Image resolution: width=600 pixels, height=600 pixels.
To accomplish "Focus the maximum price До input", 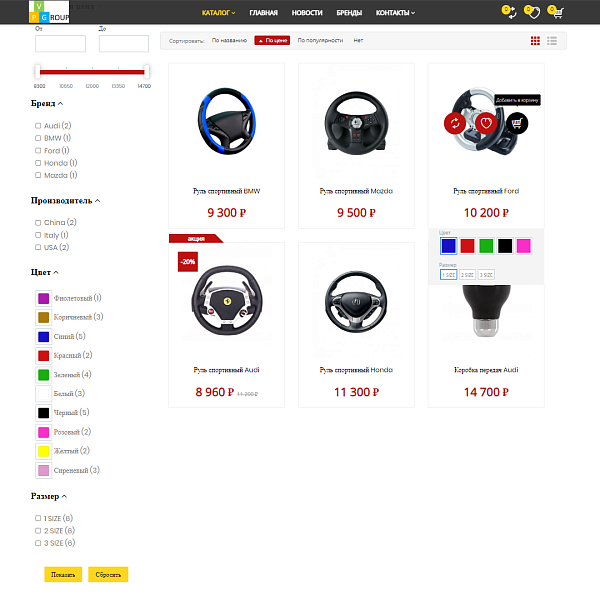I will coord(124,44).
